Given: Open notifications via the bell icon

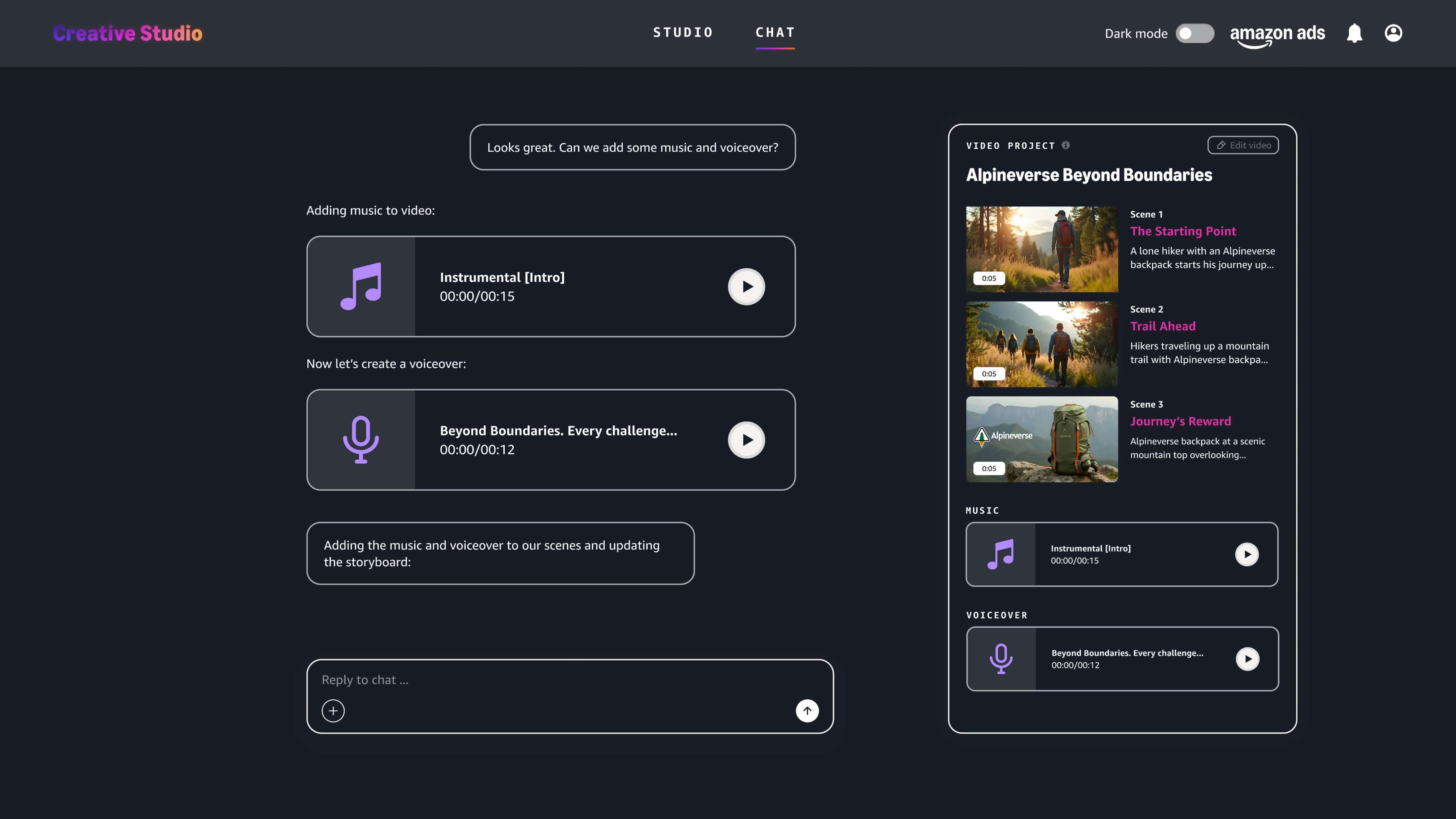Looking at the screenshot, I should click(1355, 33).
